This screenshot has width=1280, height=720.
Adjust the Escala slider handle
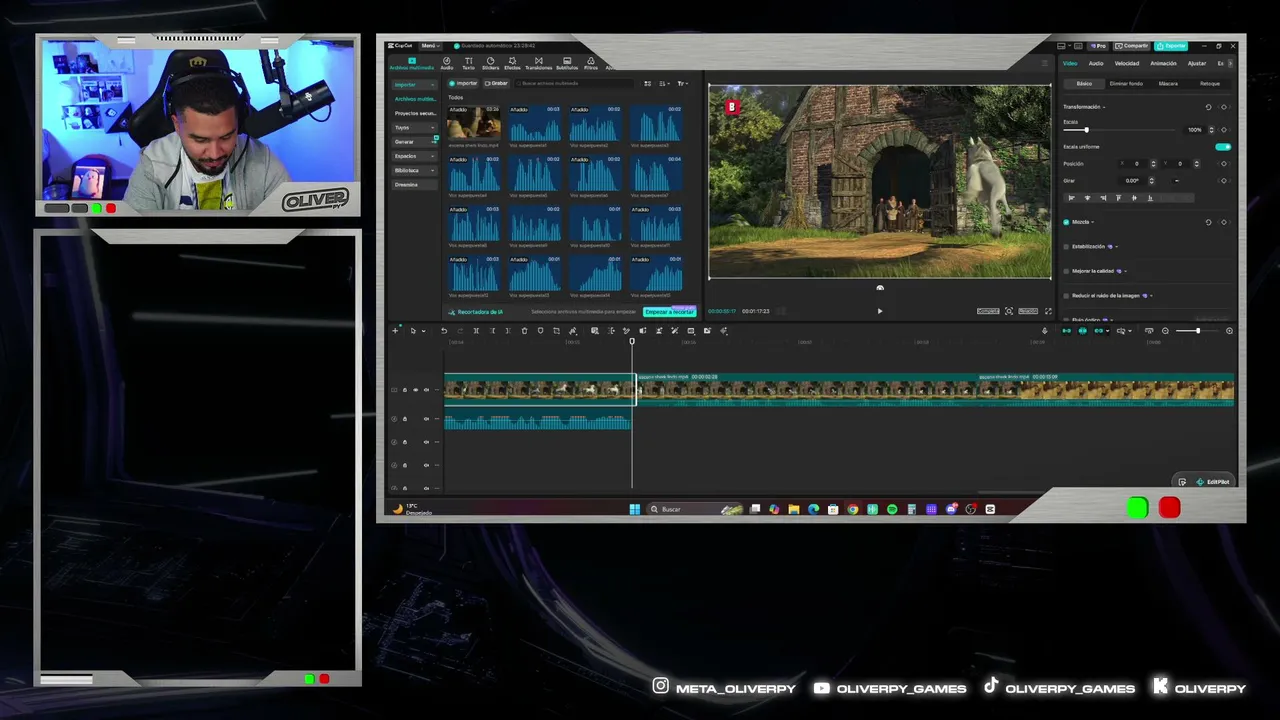coord(1086,130)
